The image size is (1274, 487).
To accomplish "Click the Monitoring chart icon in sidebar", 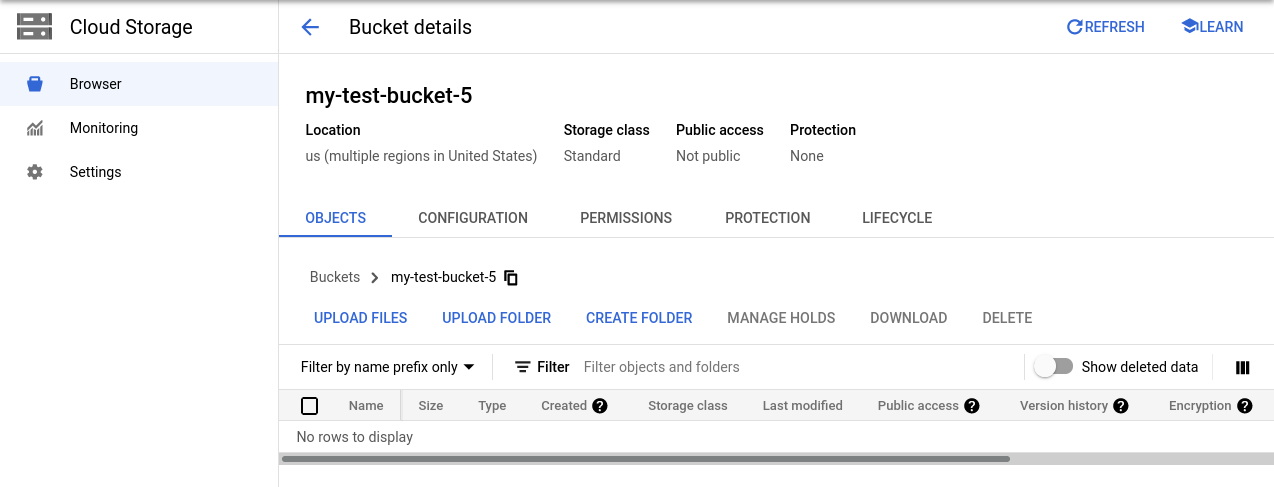I will pyautogui.click(x=35, y=128).
